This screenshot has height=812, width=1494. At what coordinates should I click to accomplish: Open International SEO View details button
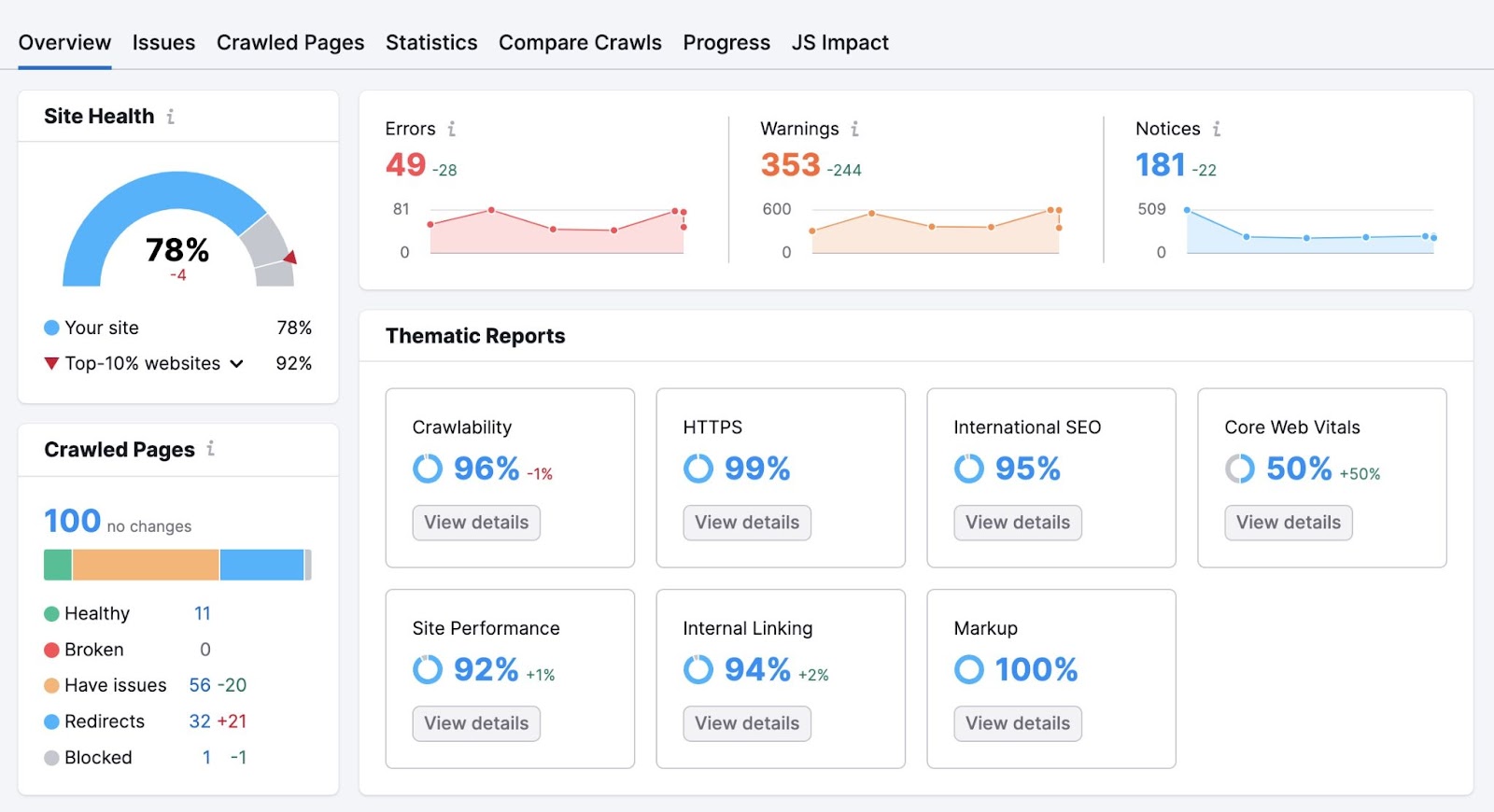pos(1018,523)
